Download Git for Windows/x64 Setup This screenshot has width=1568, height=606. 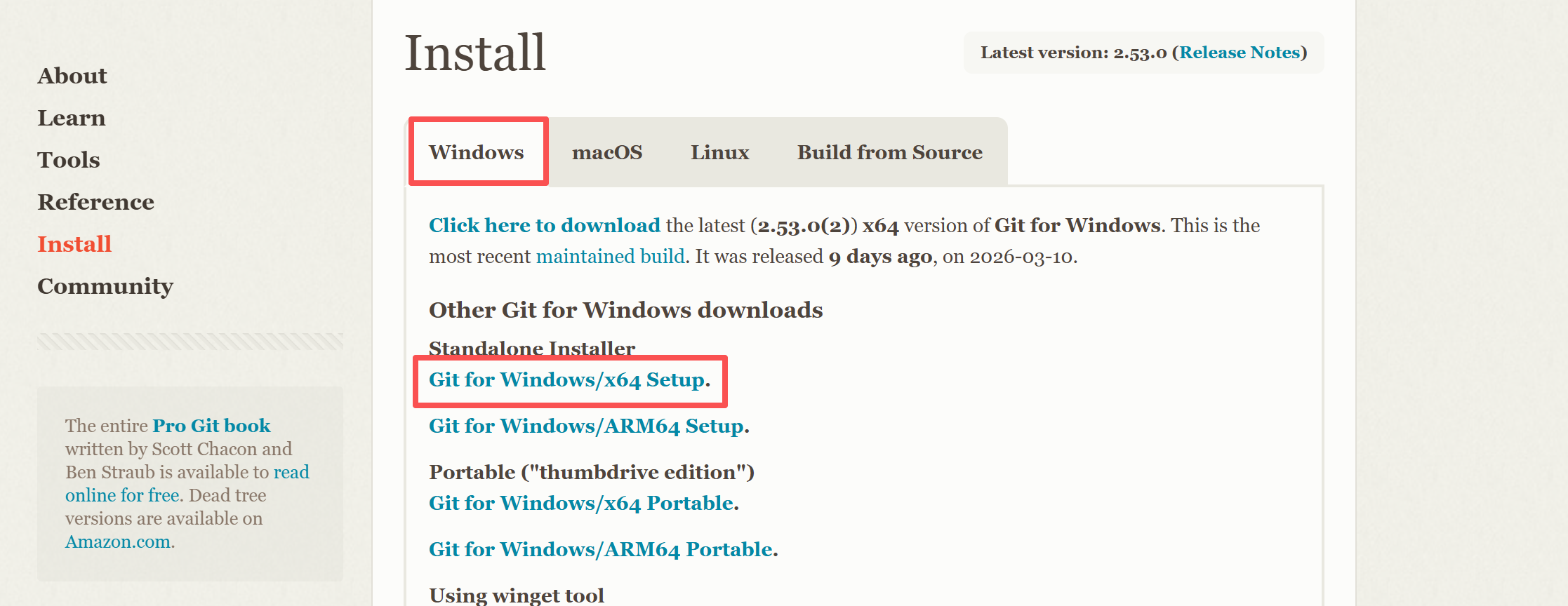click(567, 380)
